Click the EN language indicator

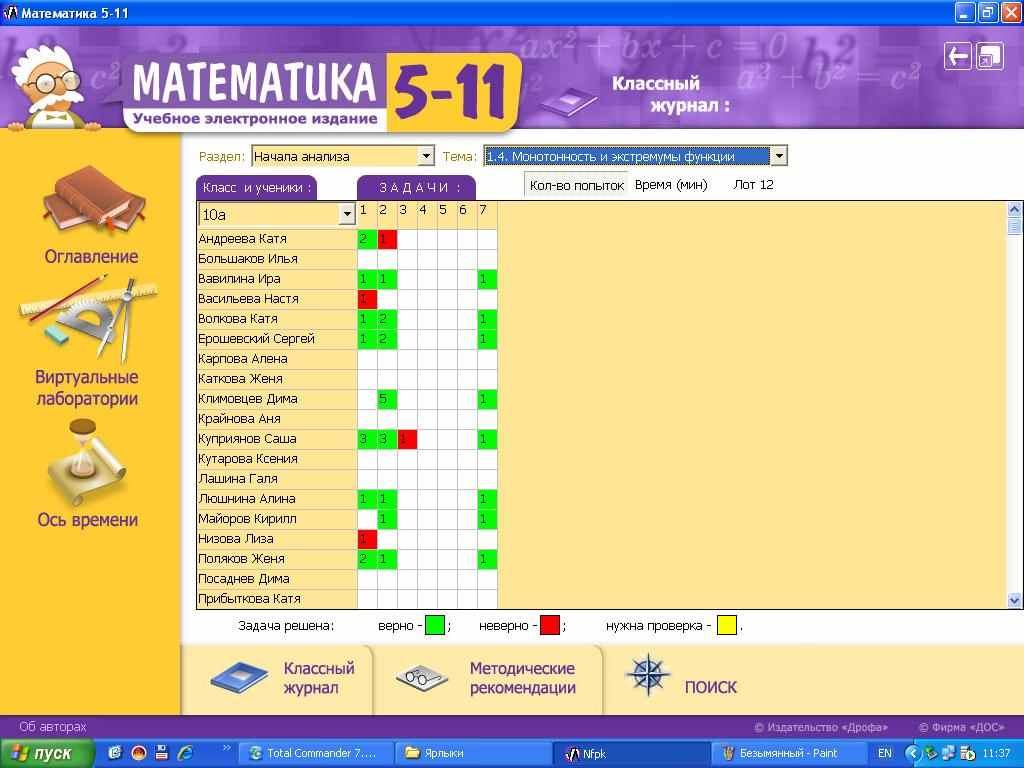tap(884, 754)
